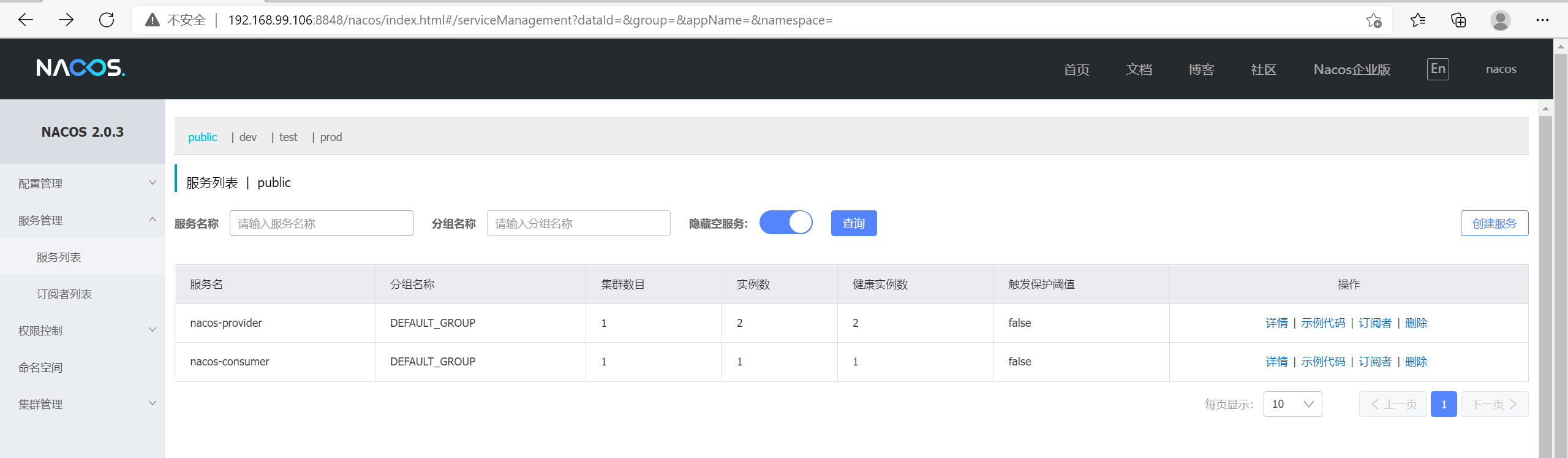
Task: Expand the 权限控制 sidebar menu
Action: coord(83,330)
